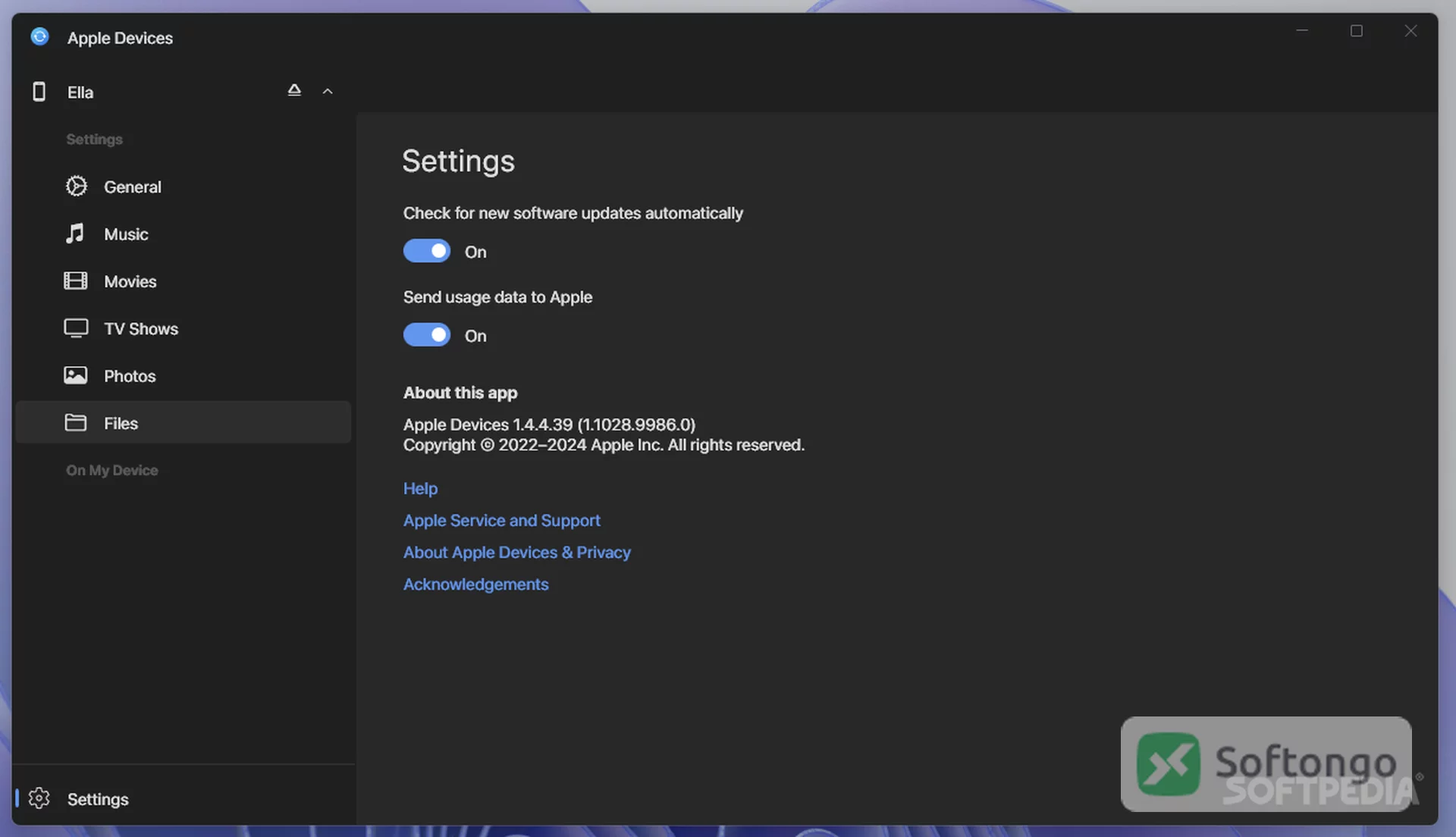Open About Apple Devices & Privacy link
The image size is (1456, 837).
point(516,552)
